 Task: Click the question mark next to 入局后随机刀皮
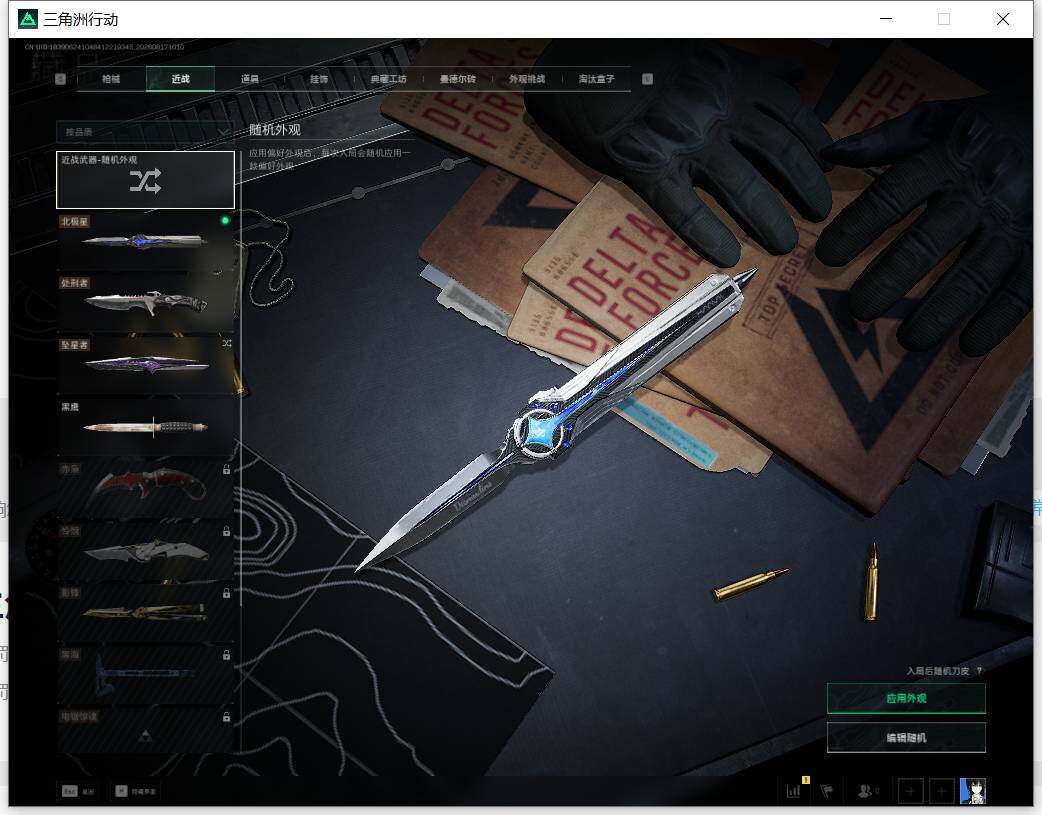click(980, 671)
